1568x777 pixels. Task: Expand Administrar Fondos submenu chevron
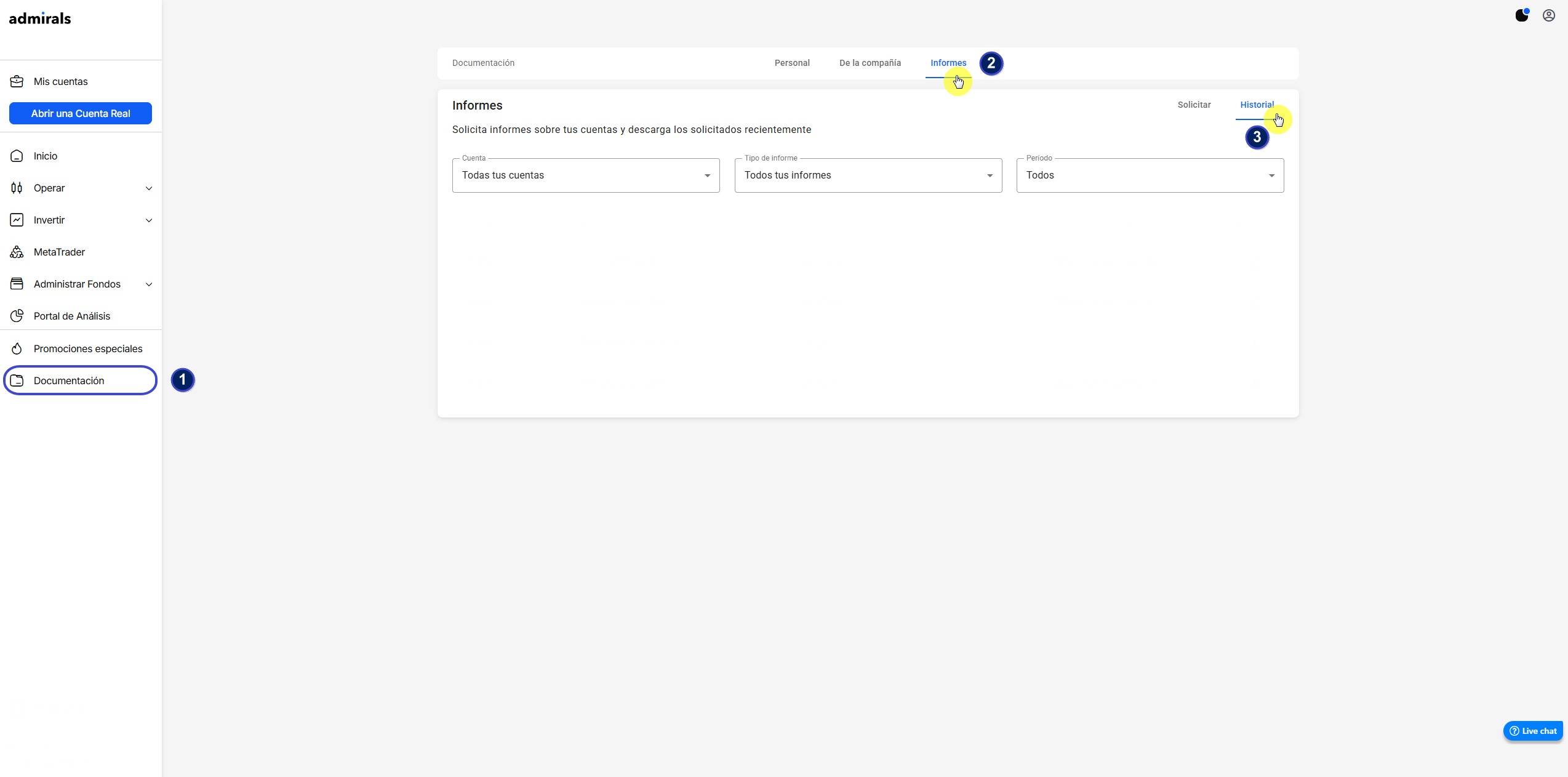click(x=148, y=284)
